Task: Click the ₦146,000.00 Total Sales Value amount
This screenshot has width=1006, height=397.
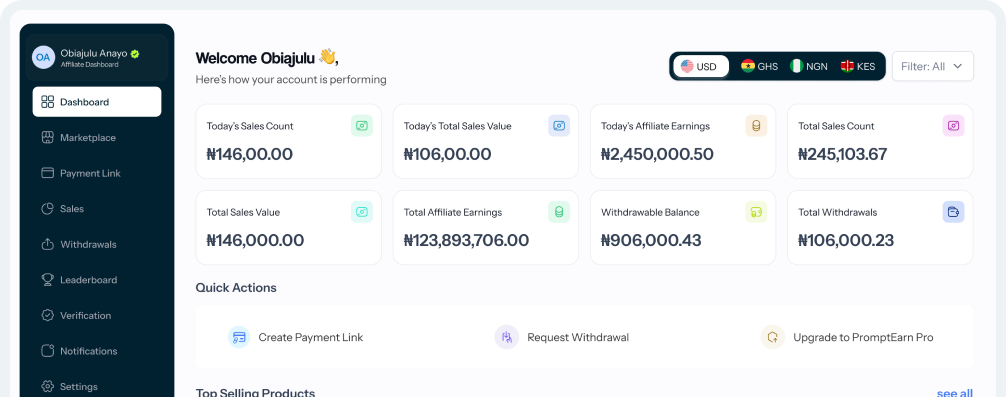Action: click(255, 241)
